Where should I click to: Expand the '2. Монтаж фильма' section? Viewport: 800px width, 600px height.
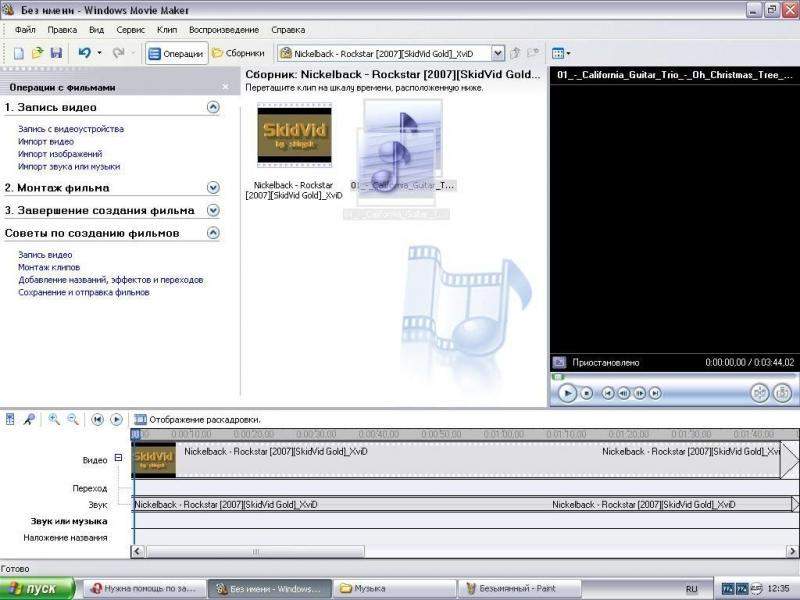tap(213, 187)
